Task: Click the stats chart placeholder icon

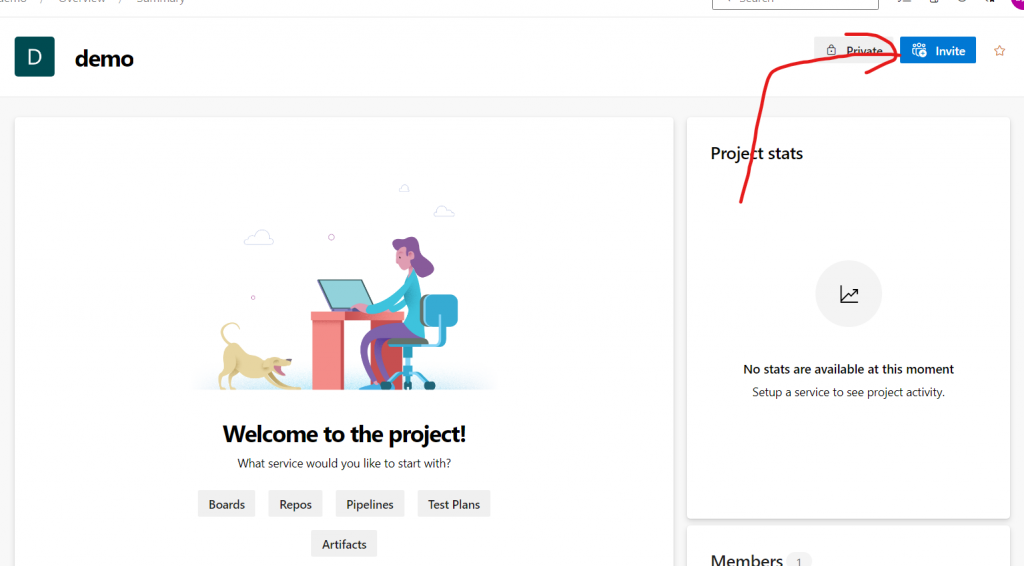Action: point(848,294)
